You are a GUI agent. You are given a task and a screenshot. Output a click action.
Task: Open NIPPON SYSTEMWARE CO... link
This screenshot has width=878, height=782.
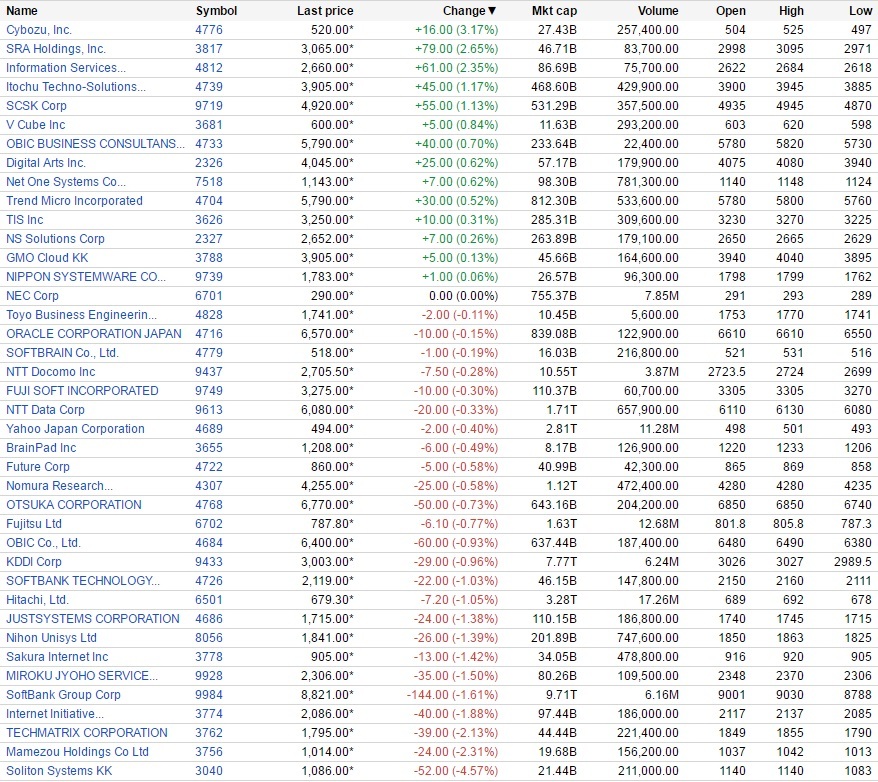point(86,277)
